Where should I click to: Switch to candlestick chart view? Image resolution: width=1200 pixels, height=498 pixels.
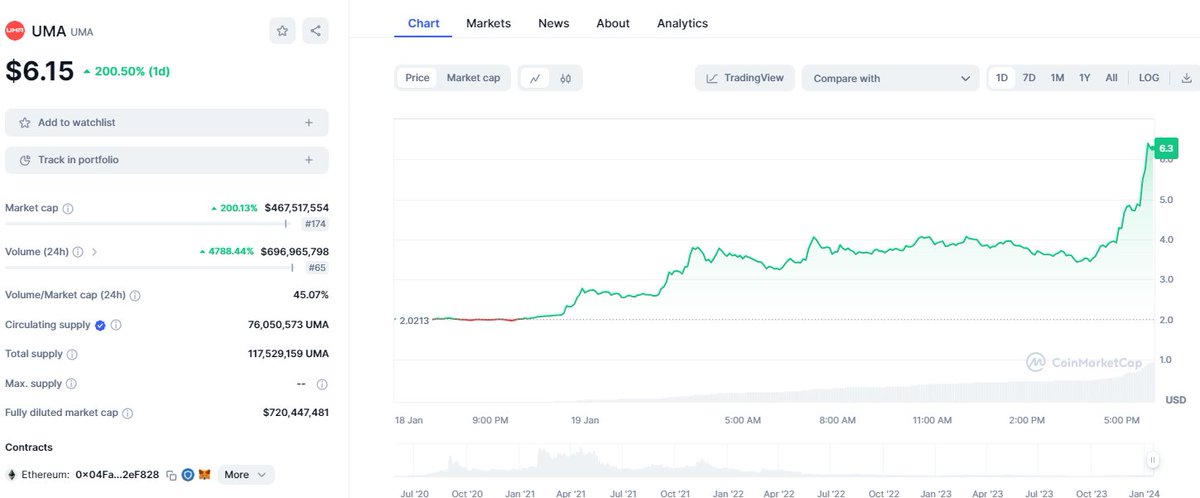565,78
